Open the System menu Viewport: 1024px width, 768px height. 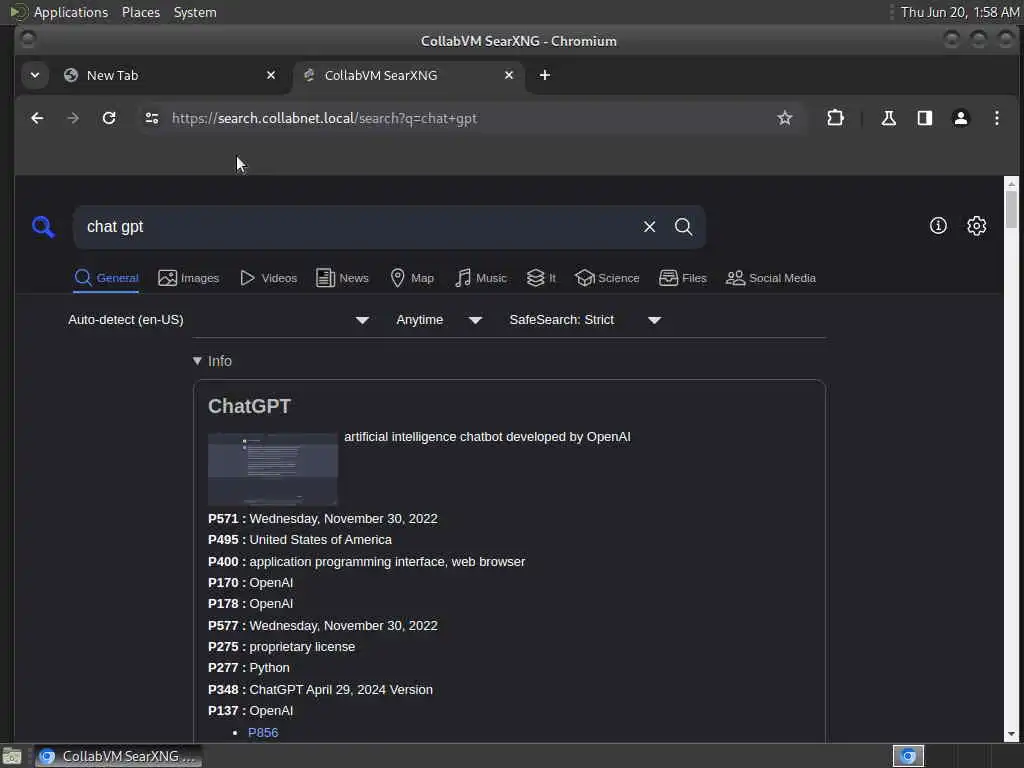point(195,12)
